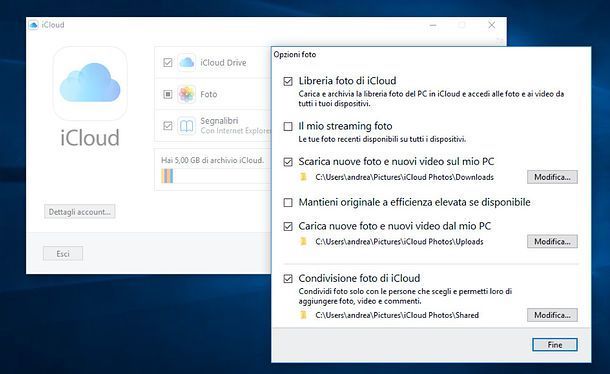610x374 pixels.
Task: Click the iCloud Drive cloud icon
Action: click(x=187, y=62)
